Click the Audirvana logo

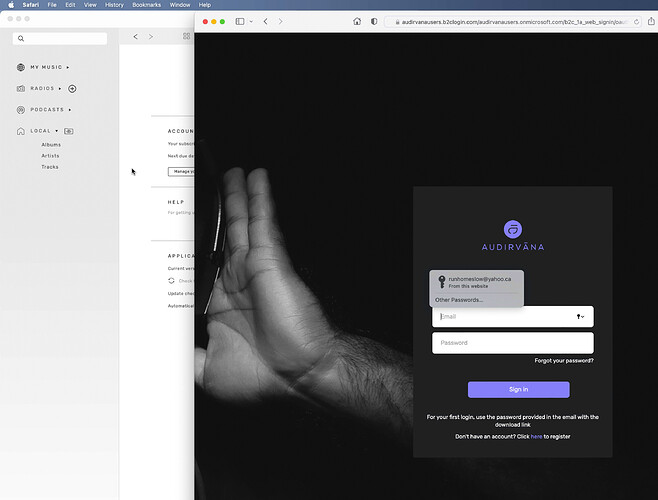pos(513,236)
